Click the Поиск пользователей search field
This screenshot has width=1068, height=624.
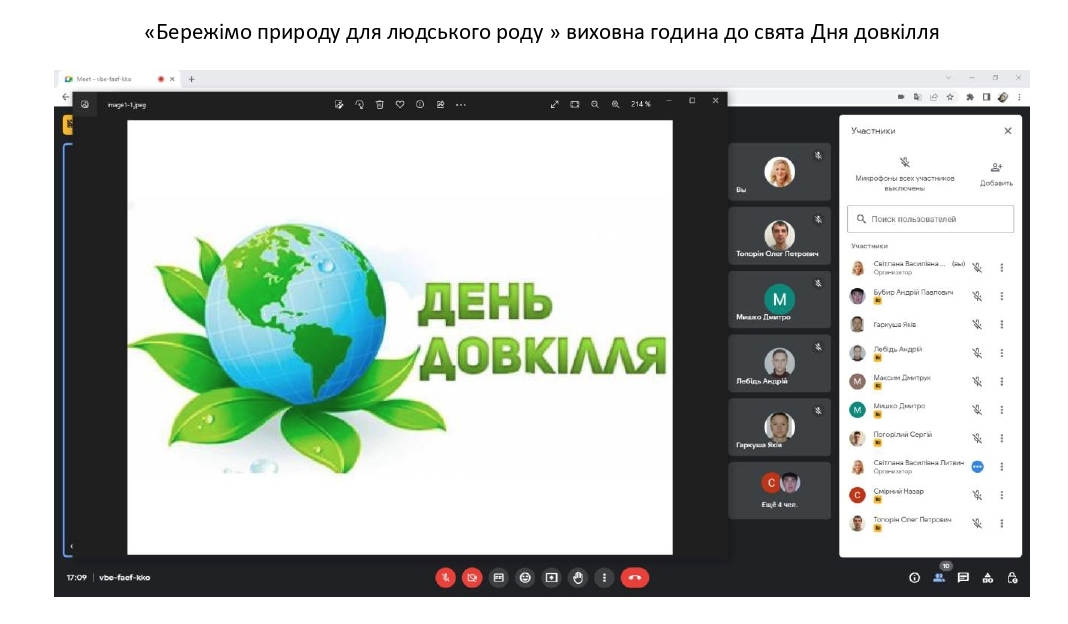[x=930, y=219]
